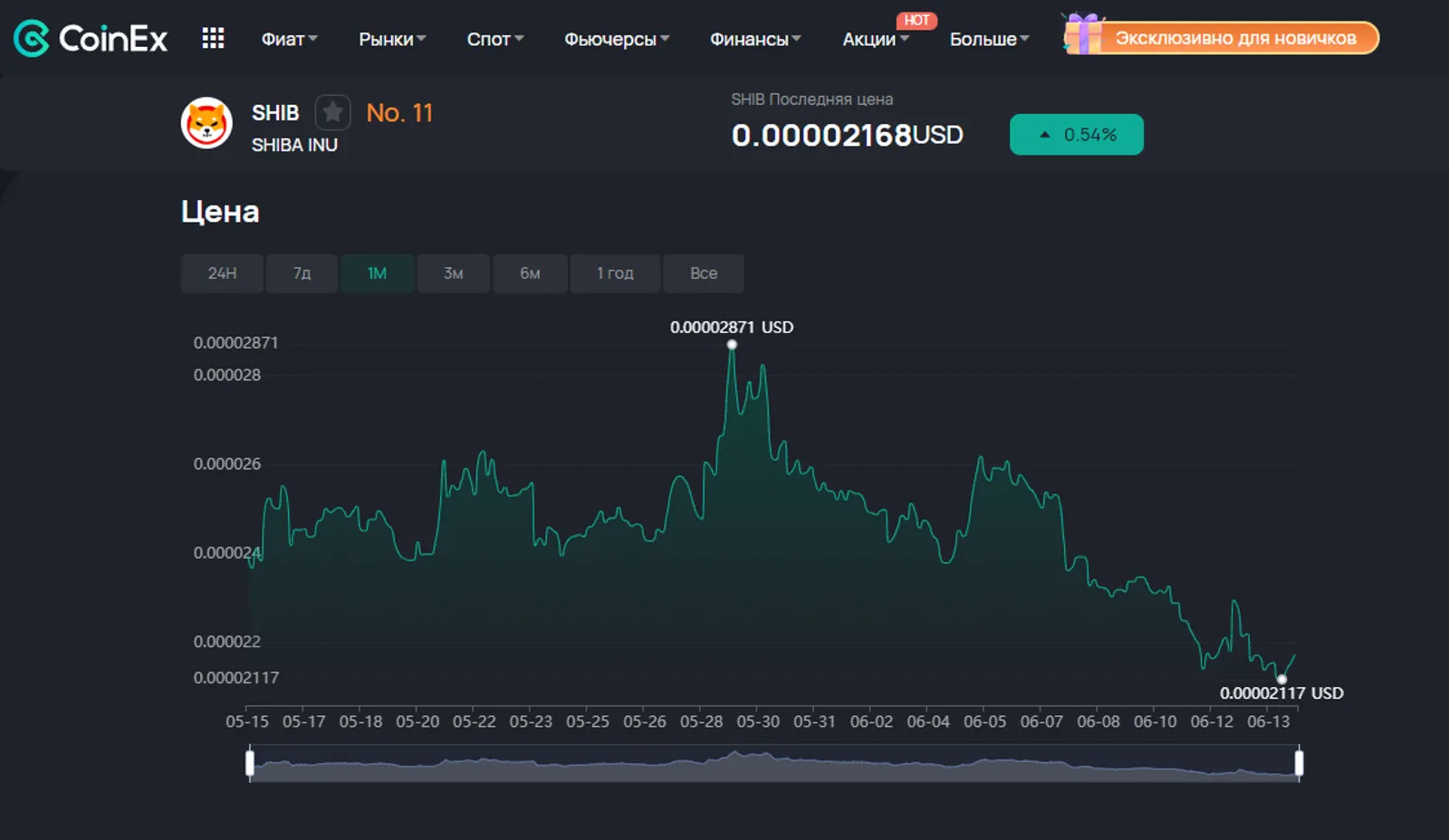Click the Shiba Inu coin avatar

pyautogui.click(x=206, y=123)
